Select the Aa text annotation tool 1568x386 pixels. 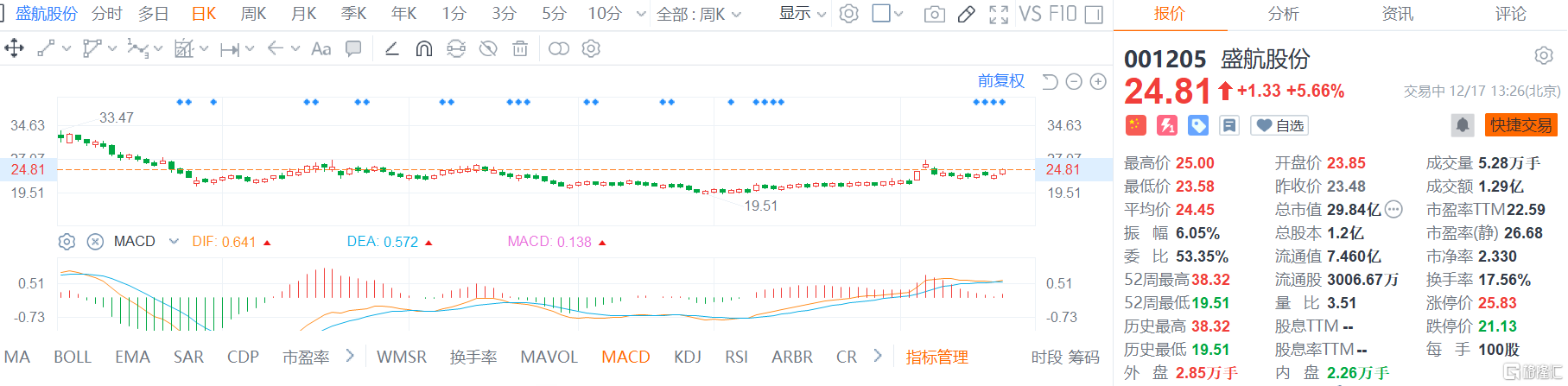coord(321,48)
